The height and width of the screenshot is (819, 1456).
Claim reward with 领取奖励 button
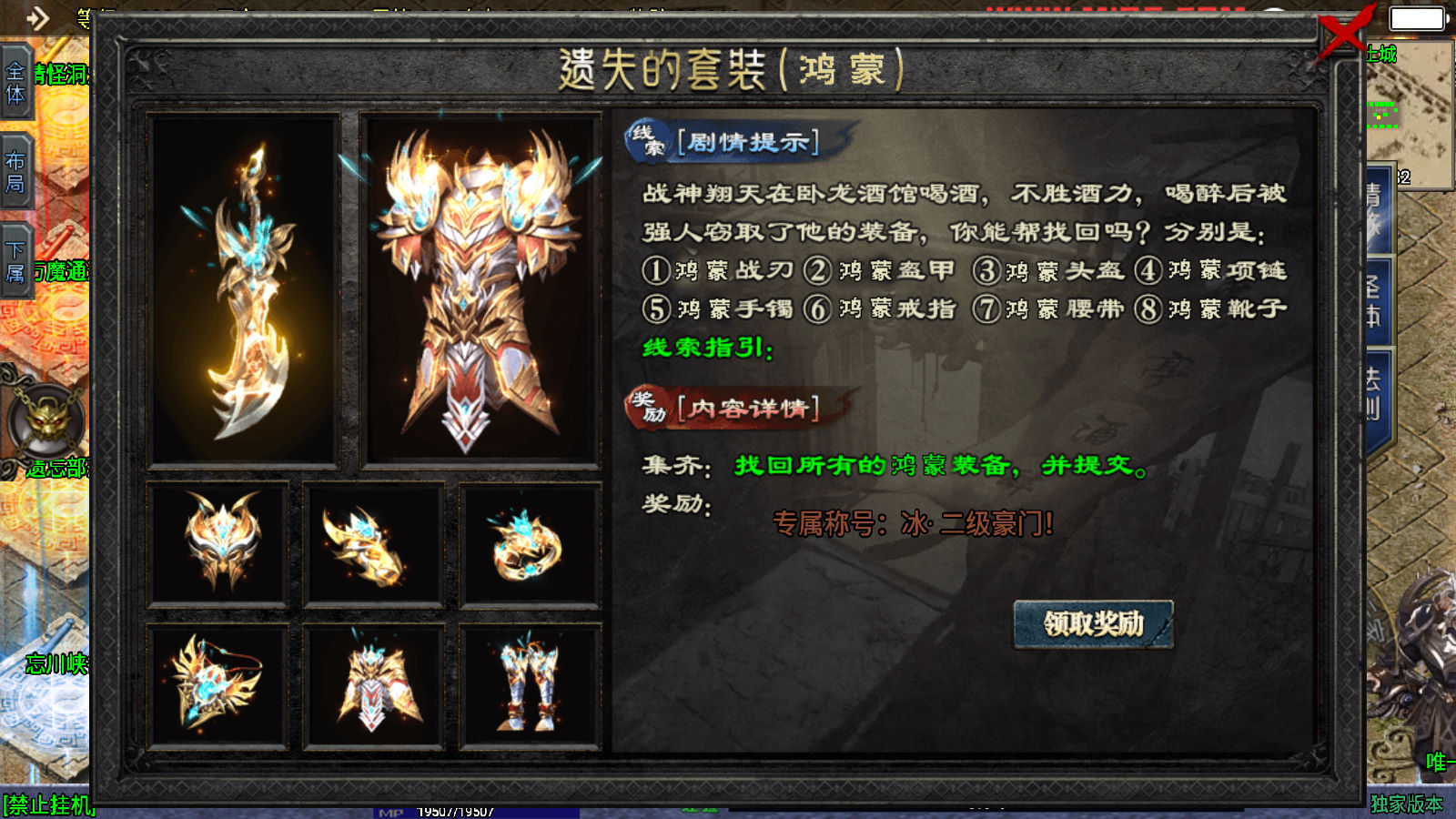(x=1093, y=624)
